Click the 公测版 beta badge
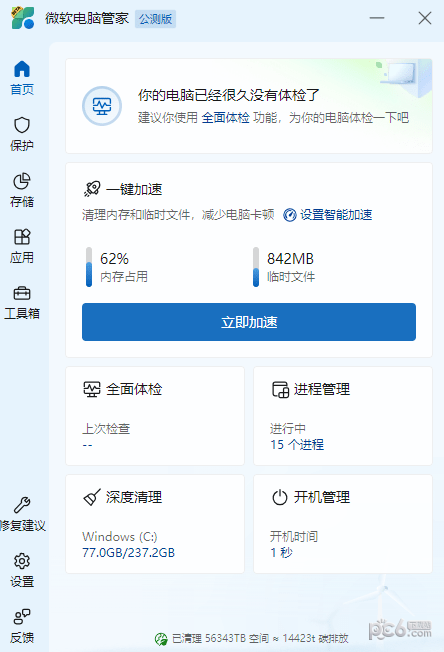This screenshot has height=652, width=444. (x=155, y=19)
